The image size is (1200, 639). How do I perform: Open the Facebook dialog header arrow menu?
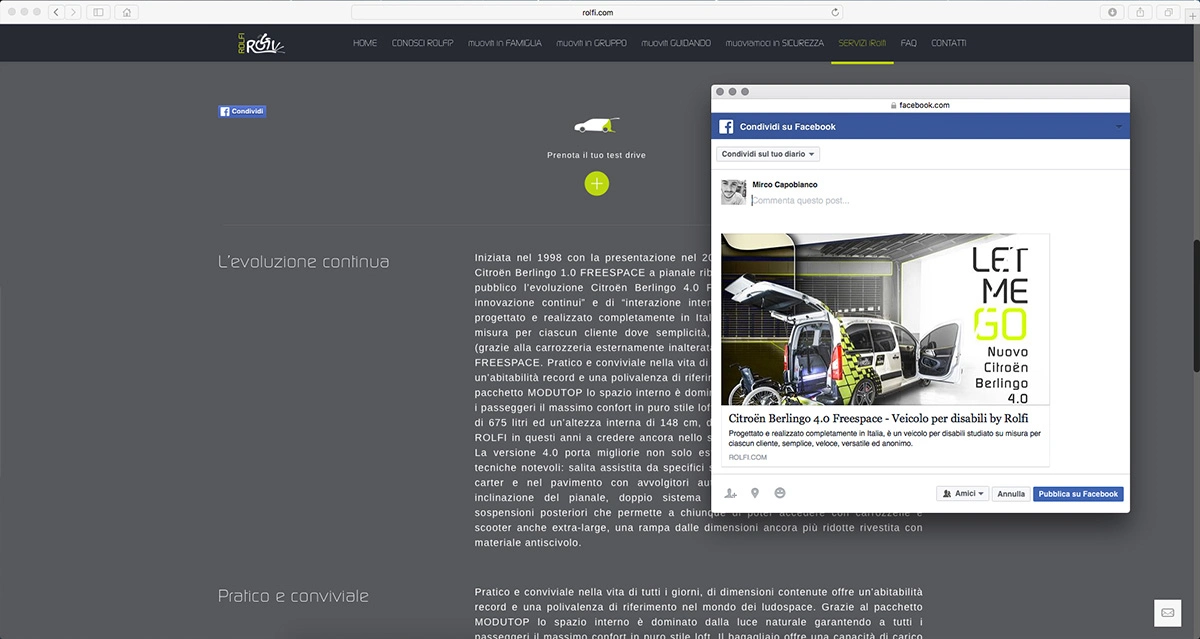[1119, 127]
